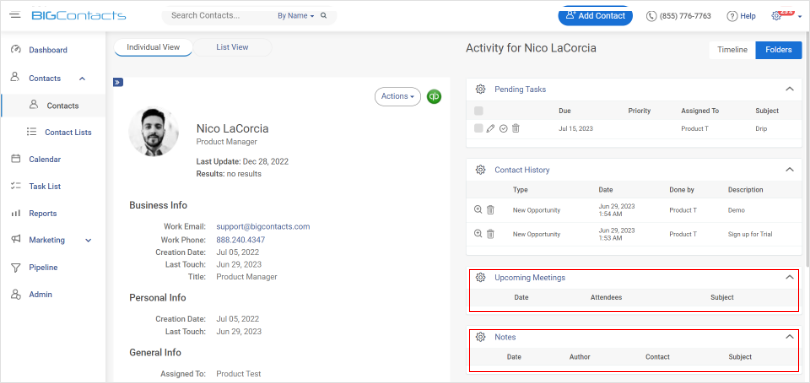Collapse the Upcoming Meetings panel
The image size is (810, 383).
789,277
